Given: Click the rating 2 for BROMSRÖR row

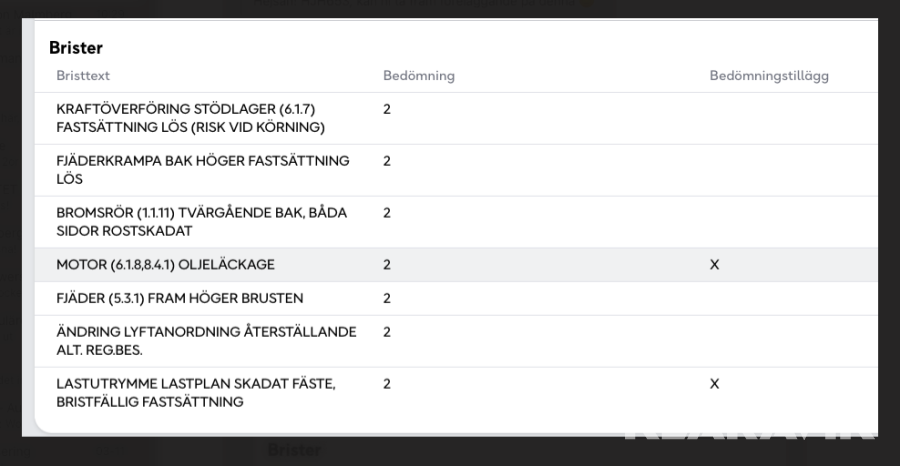Looking at the screenshot, I should 387,213.
